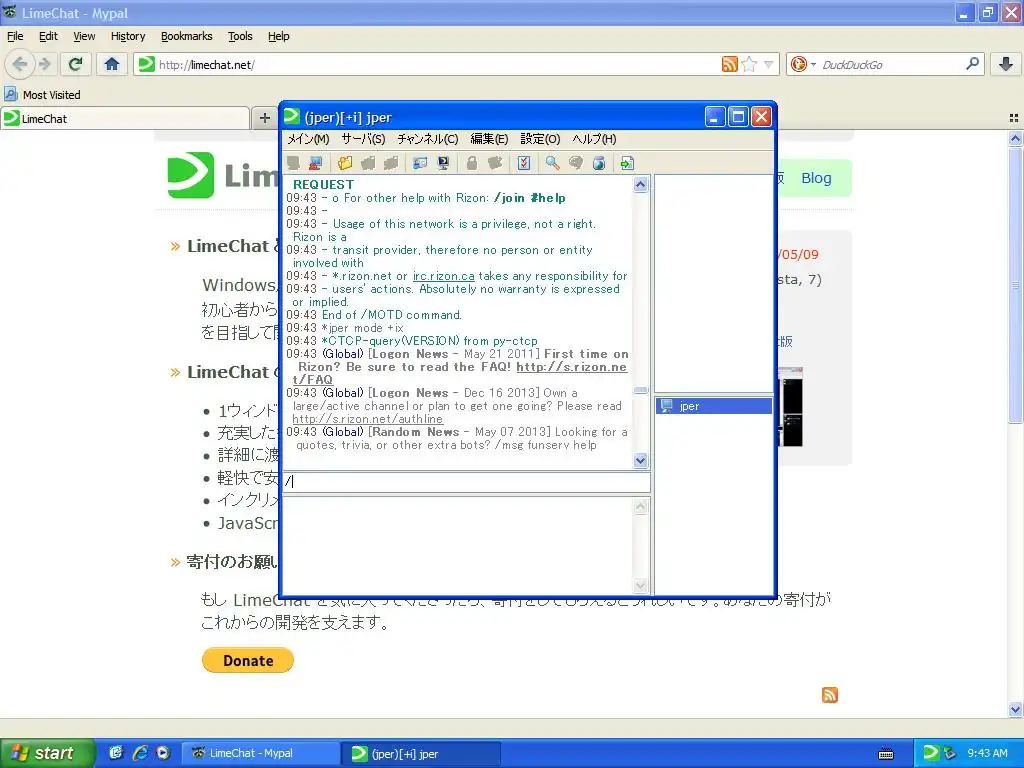This screenshot has height=768, width=1024.
Task: Click the monitor with moon away icon
Action: (x=443, y=163)
